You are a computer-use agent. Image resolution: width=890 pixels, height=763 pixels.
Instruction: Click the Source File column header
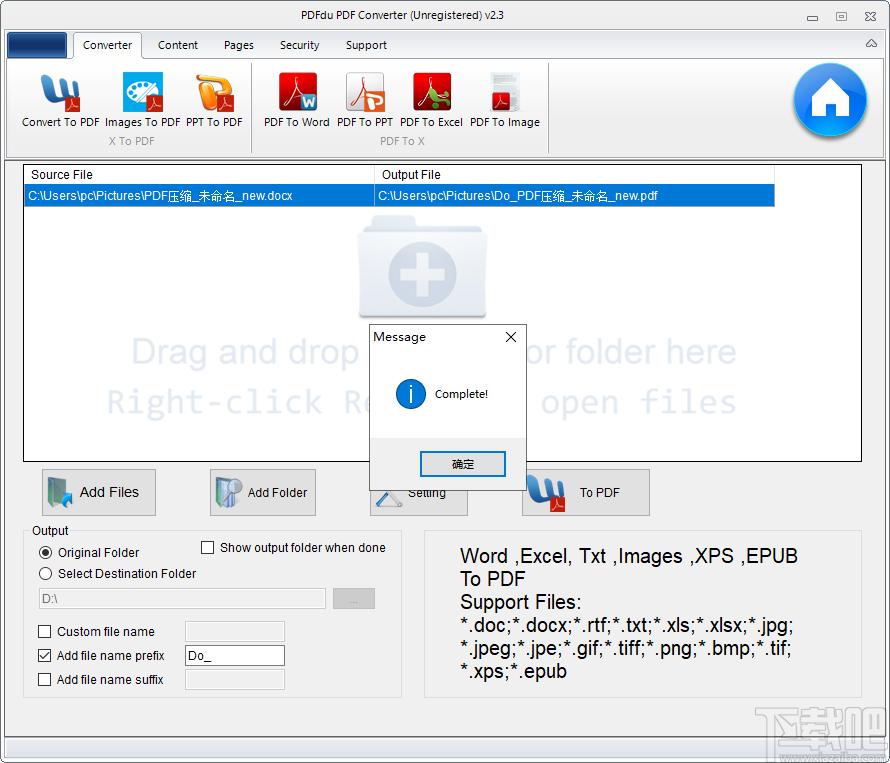coord(199,174)
